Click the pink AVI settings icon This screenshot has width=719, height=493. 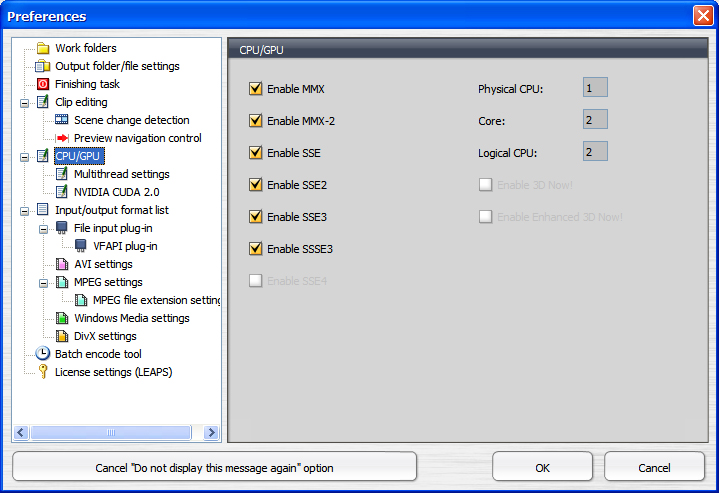[x=62, y=264]
